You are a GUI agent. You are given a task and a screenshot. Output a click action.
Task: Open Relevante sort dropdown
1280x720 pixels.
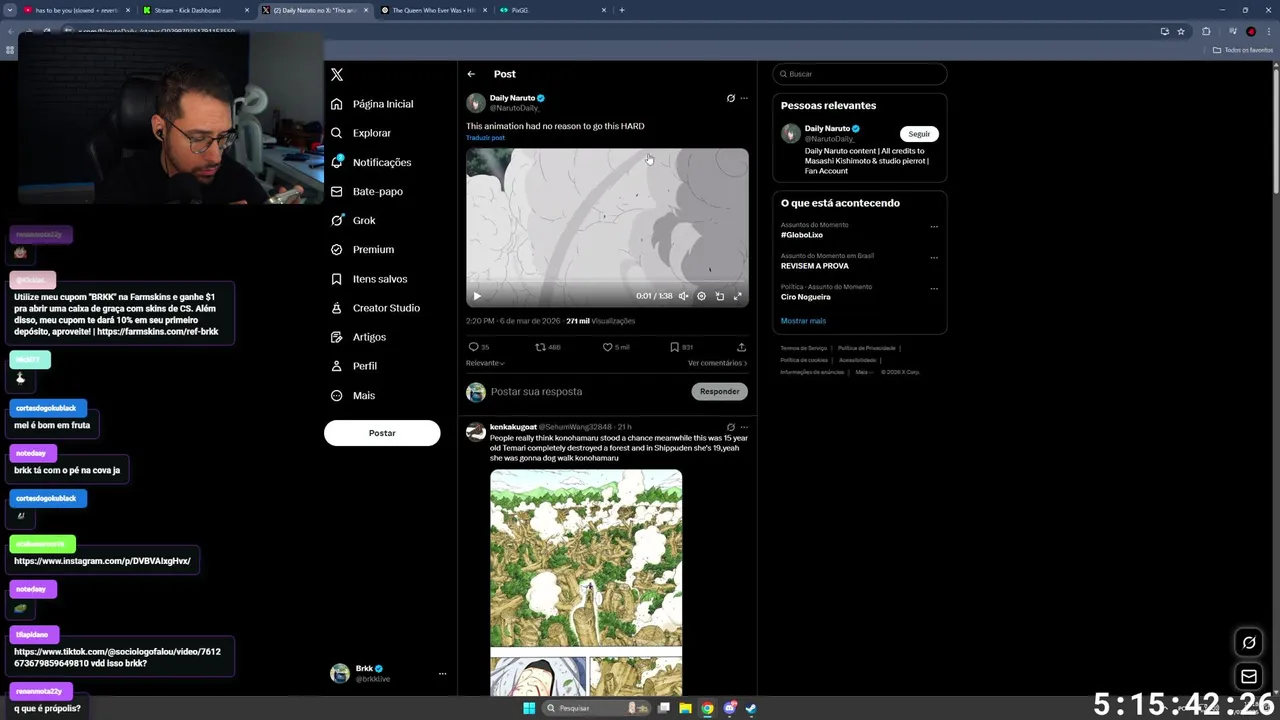click(485, 363)
